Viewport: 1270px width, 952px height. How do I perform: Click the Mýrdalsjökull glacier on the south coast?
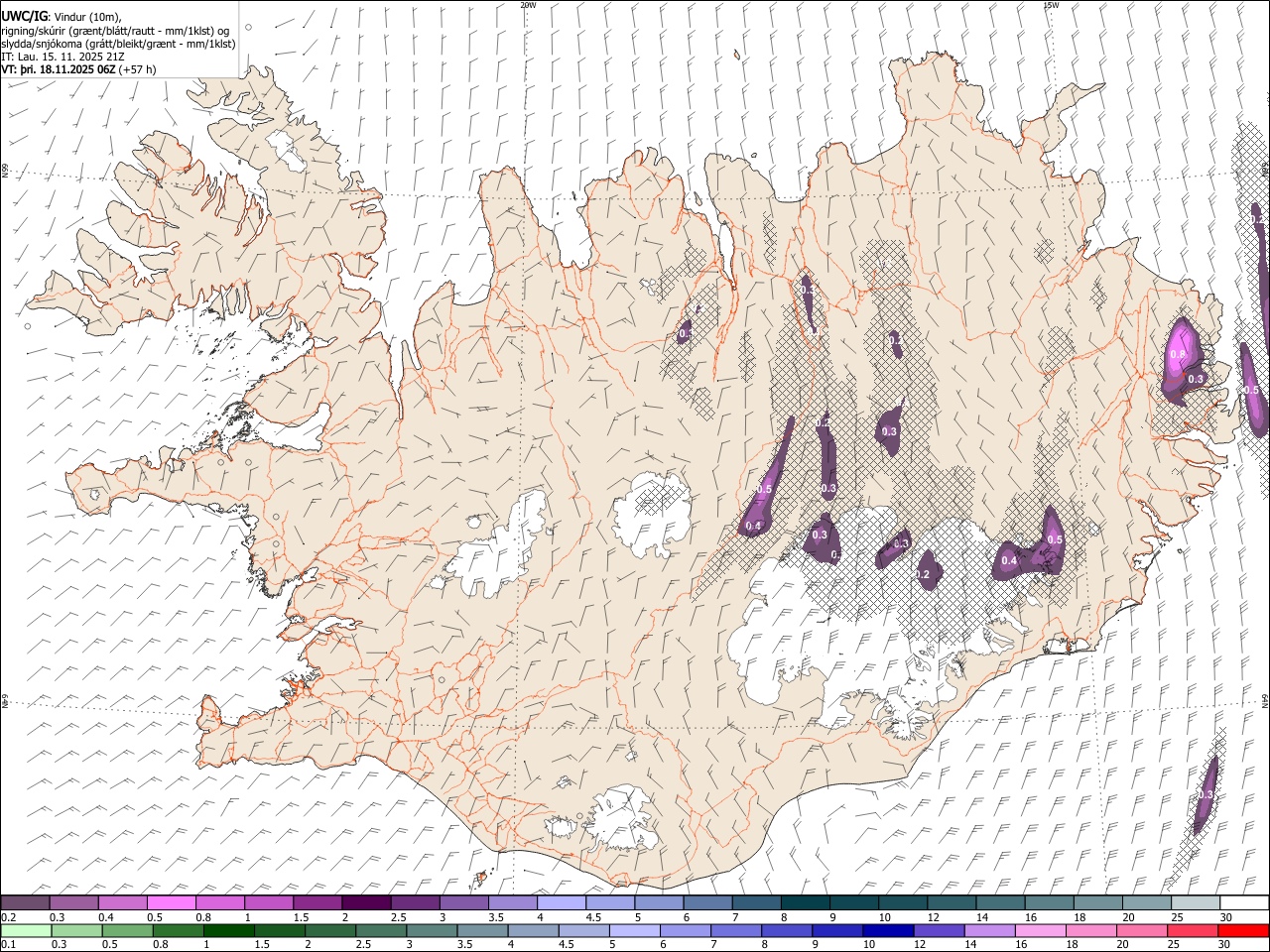click(x=620, y=818)
